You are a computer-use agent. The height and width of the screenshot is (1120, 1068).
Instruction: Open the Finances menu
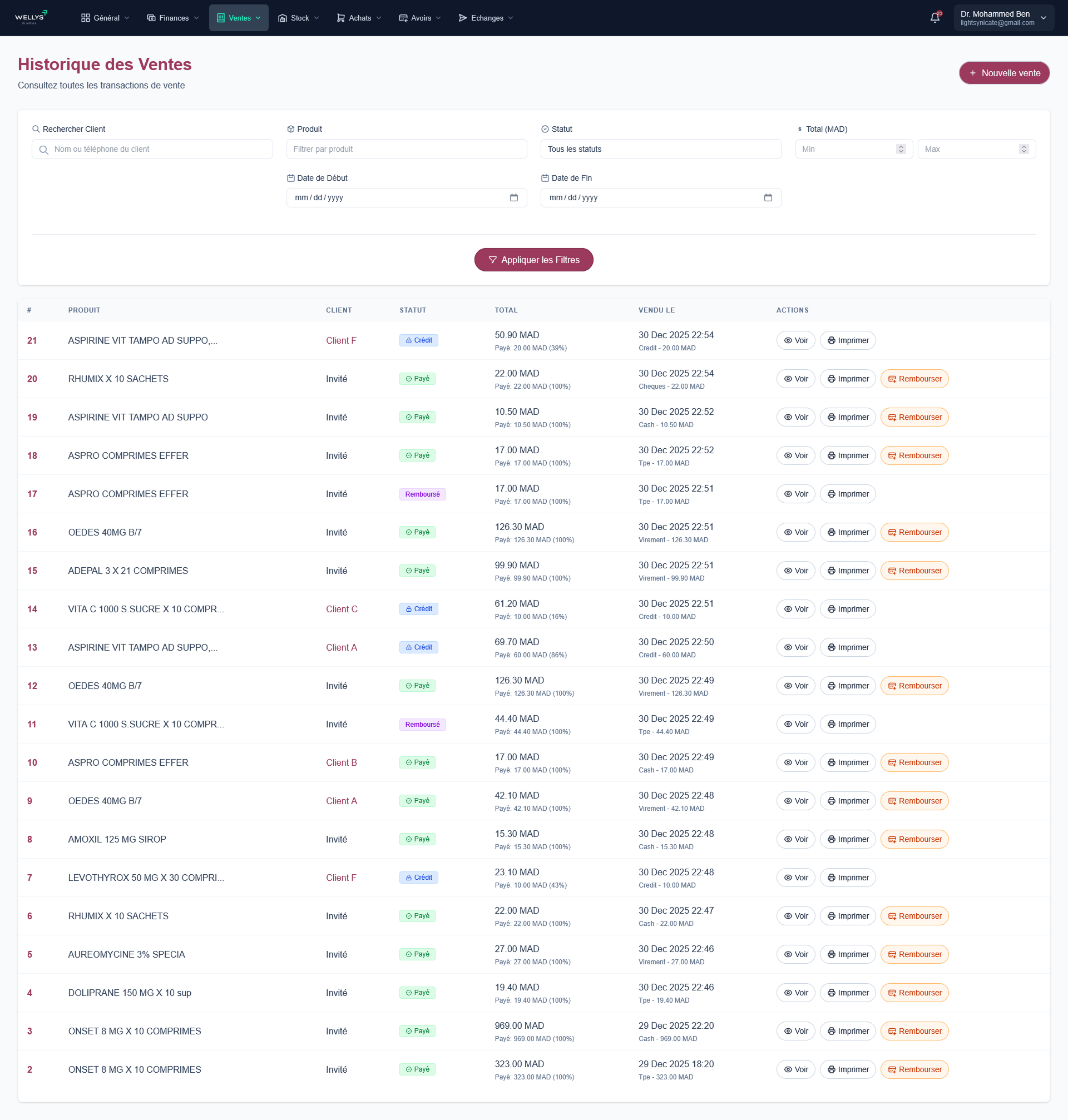point(173,18)
